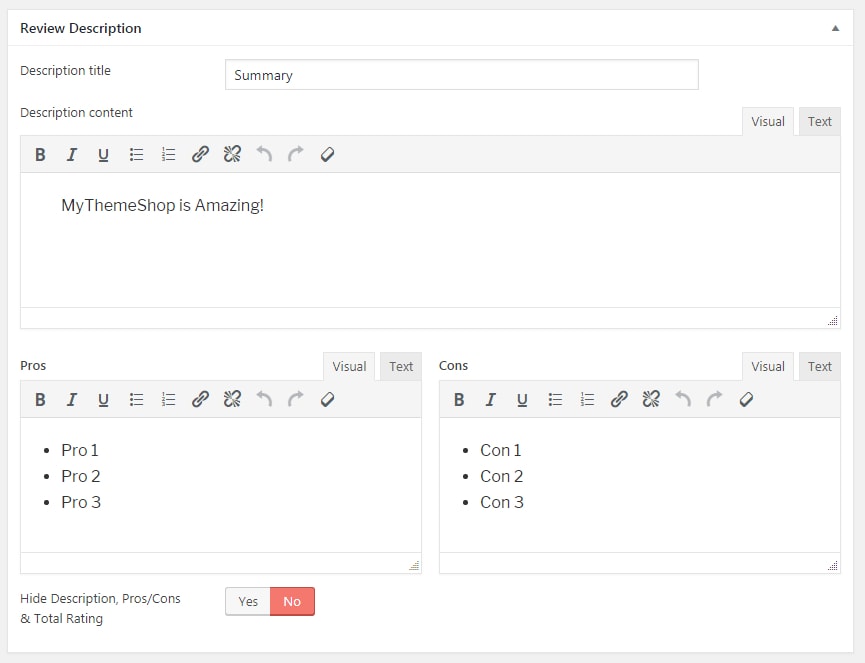The height and width of the screenshot is (663, 865).
Task: Redo icon in Pros toolbar
Action: (296, 399)
